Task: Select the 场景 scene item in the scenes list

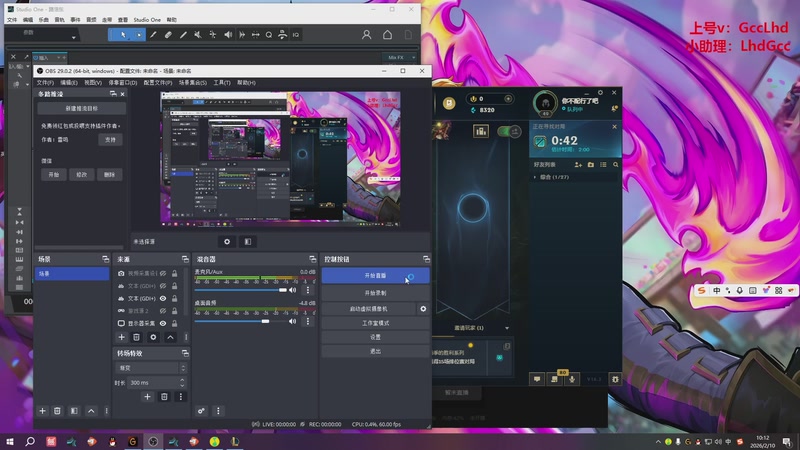Action: click(72, 274)
